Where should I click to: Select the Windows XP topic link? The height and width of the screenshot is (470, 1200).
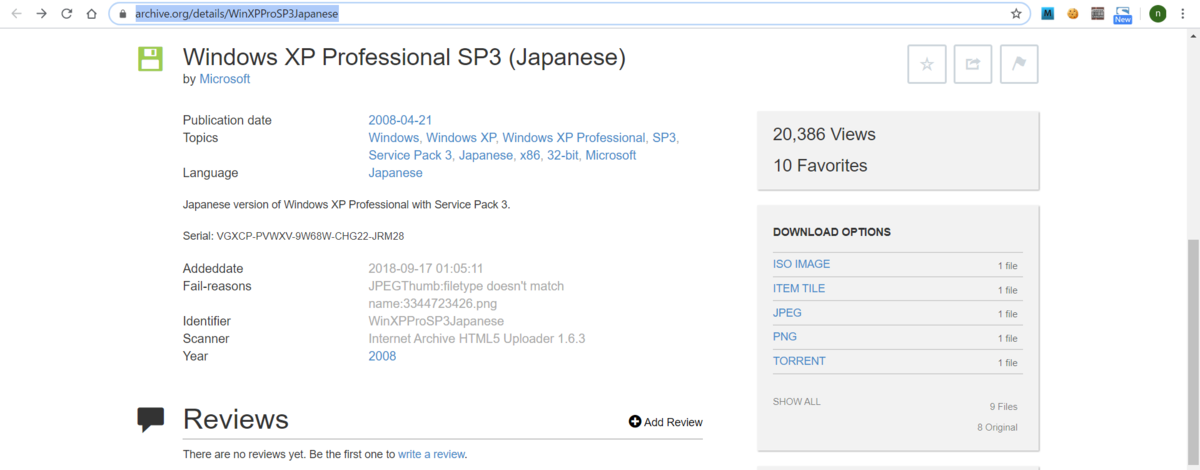(461, 138)
